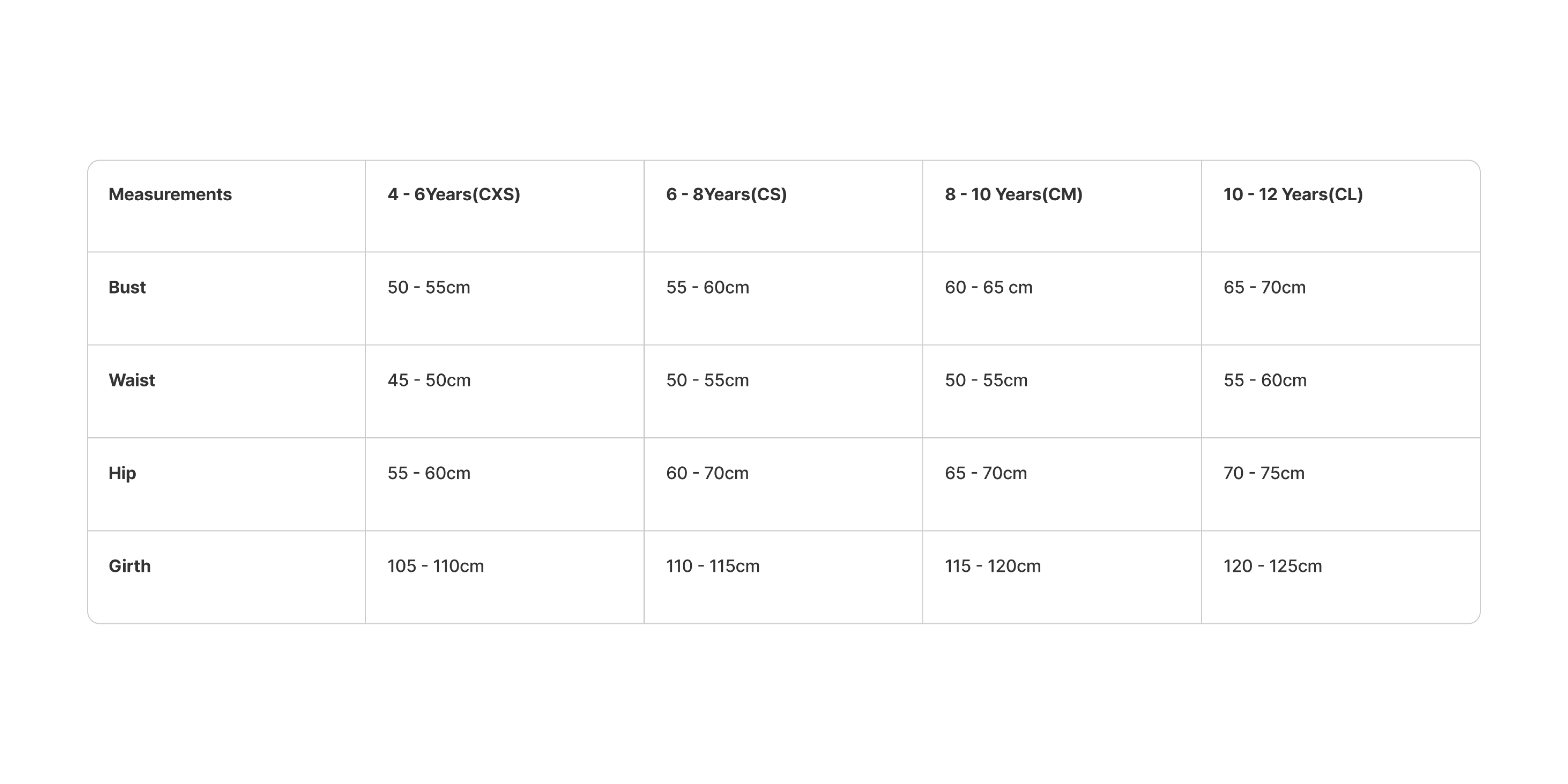Click Bust value for 10 - 12 Years
The image size is (1568, 784).
point(1264,287)
